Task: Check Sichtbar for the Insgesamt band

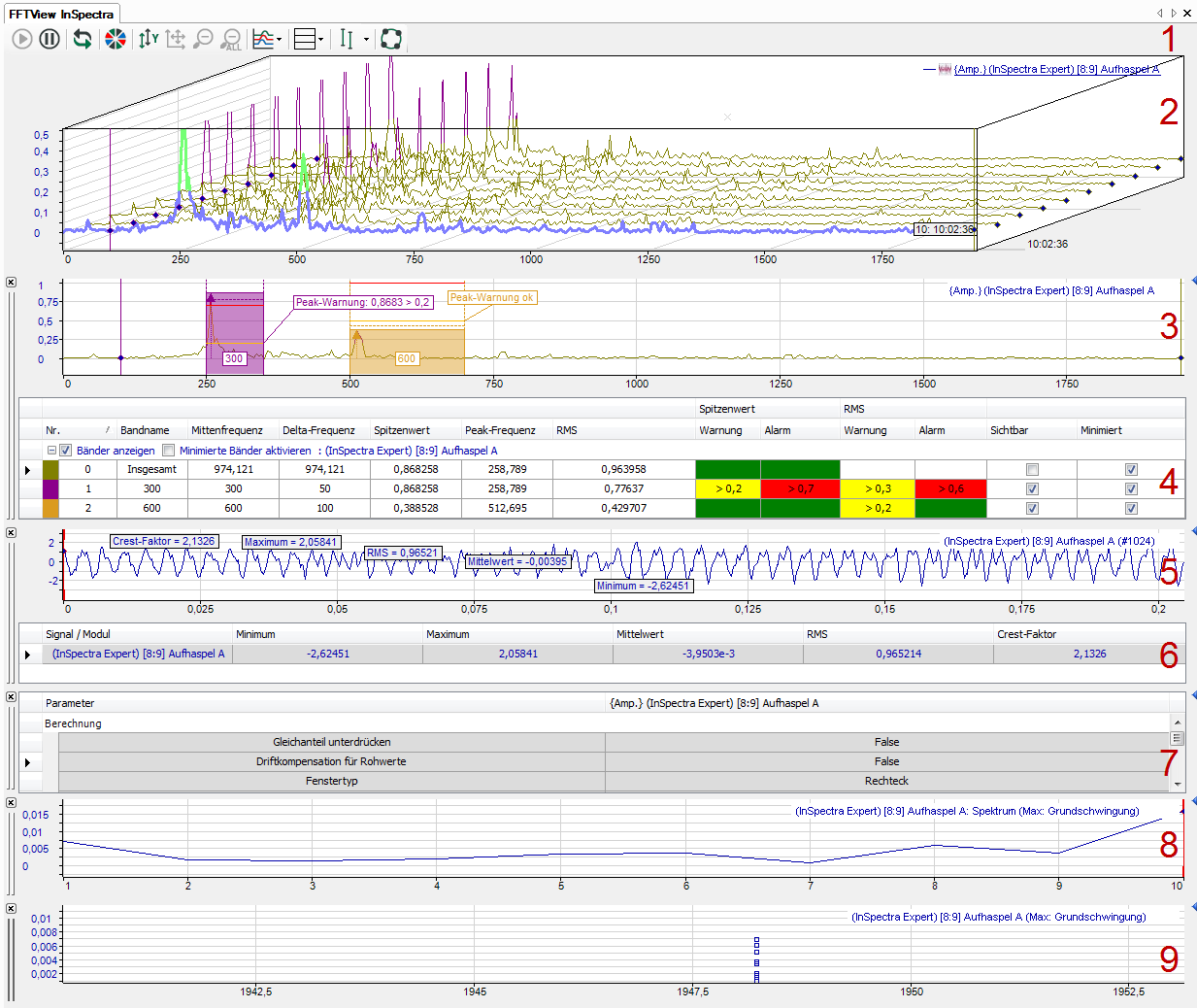Action: [1032, 470]
